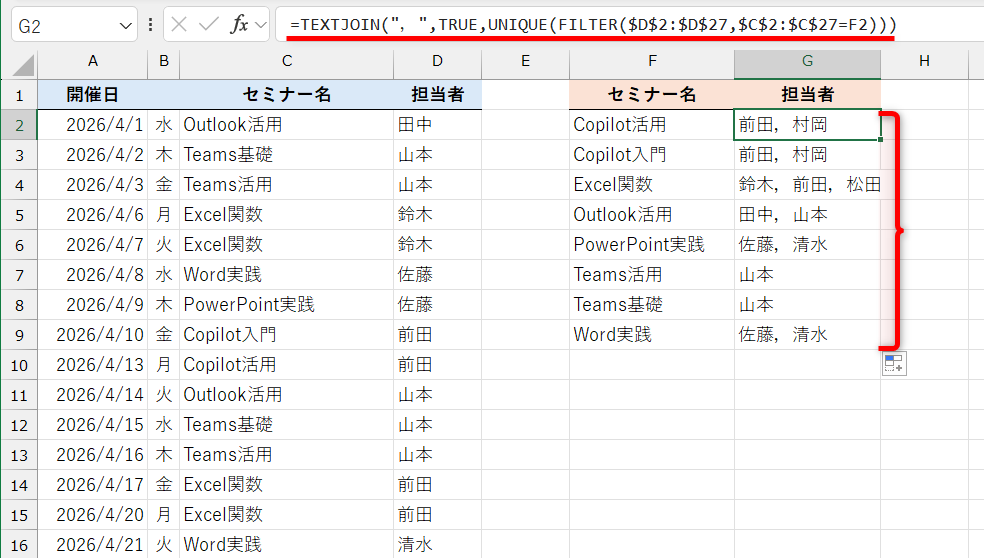The width and height of the screenshot is (984, 558).
Task: Select 清水 in cell D16
Action: tap(437, 544)
